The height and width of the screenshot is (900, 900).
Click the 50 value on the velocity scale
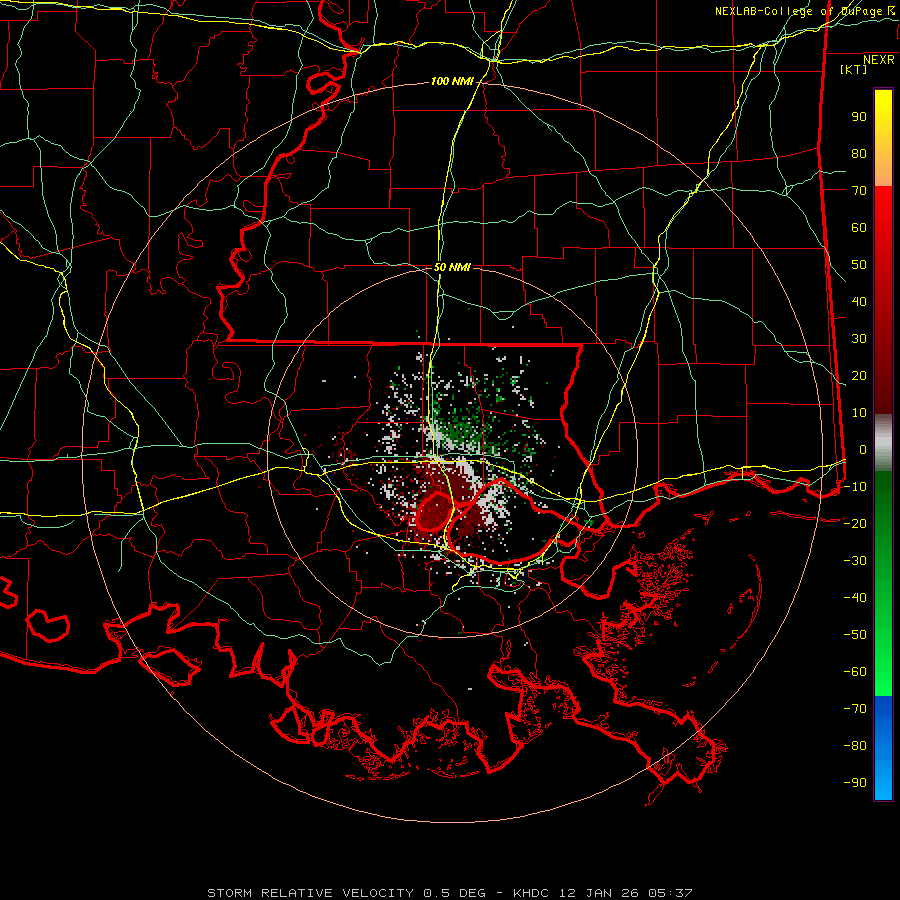click(859, 265)
